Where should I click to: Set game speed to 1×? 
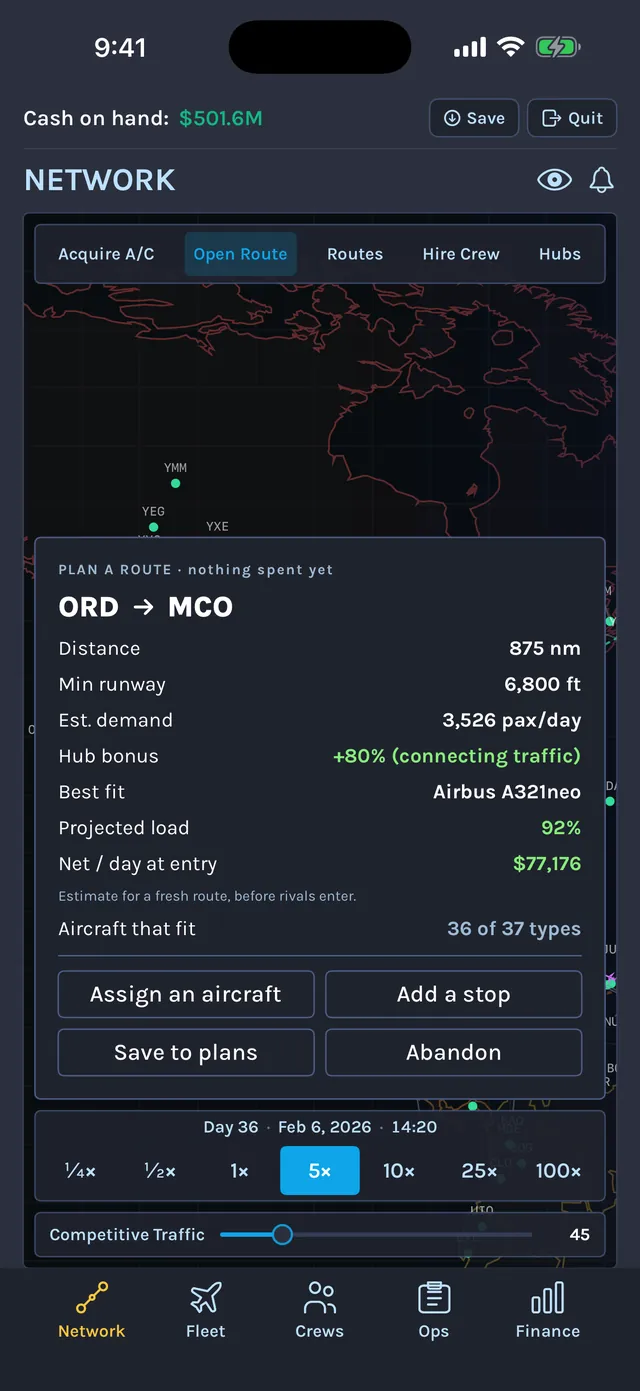[240, 1171]
